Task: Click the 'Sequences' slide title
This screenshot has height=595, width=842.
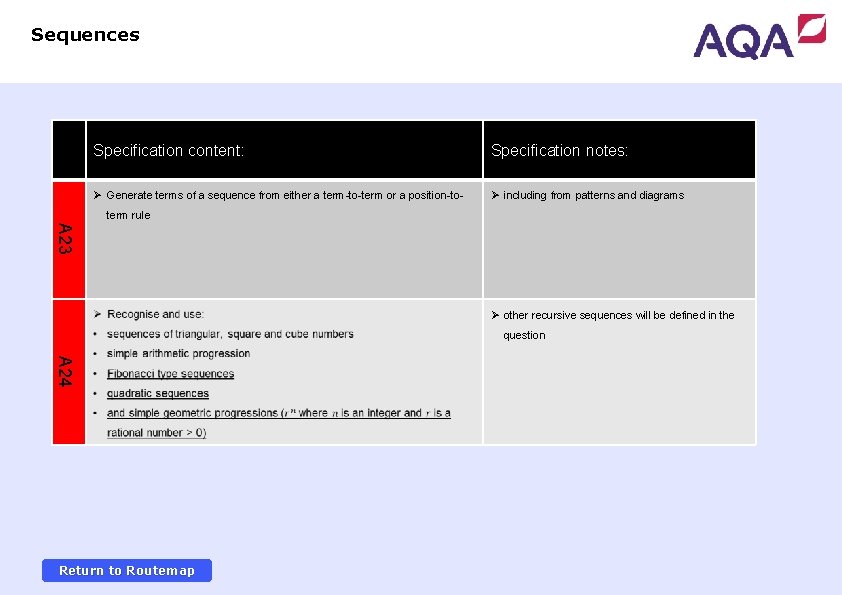Action: point(84,34)
